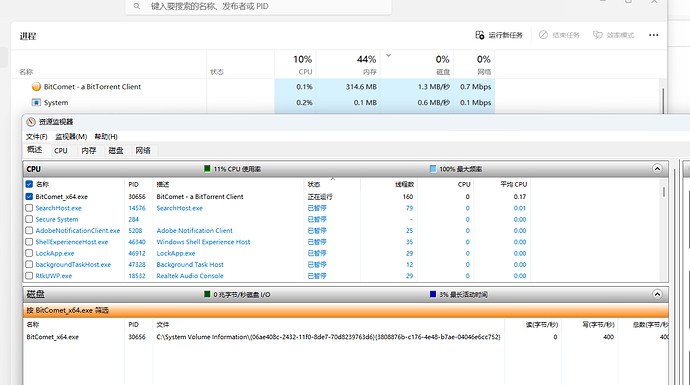690x385 pixels.
Task: Click the sort chevron above disk column
Action: click(389, 55)
